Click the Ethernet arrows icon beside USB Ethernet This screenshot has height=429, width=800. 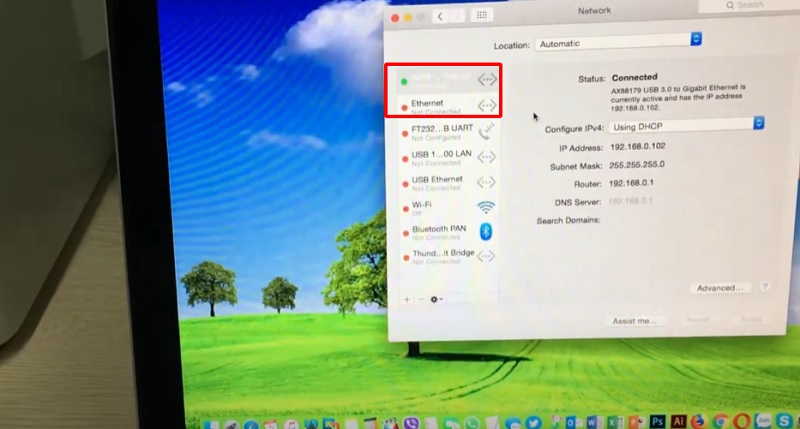[x=486, y=182]
